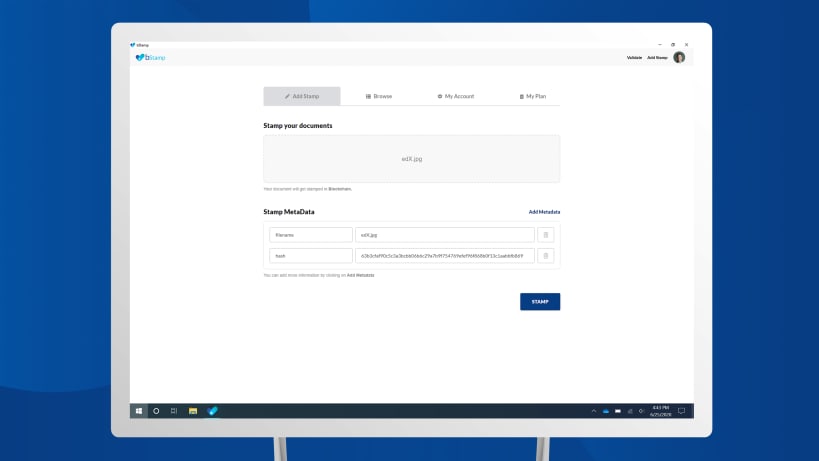This screenshot has width=819, height=461.
Task: Click the document icon on My Plan tab
Action: [521, 97]
